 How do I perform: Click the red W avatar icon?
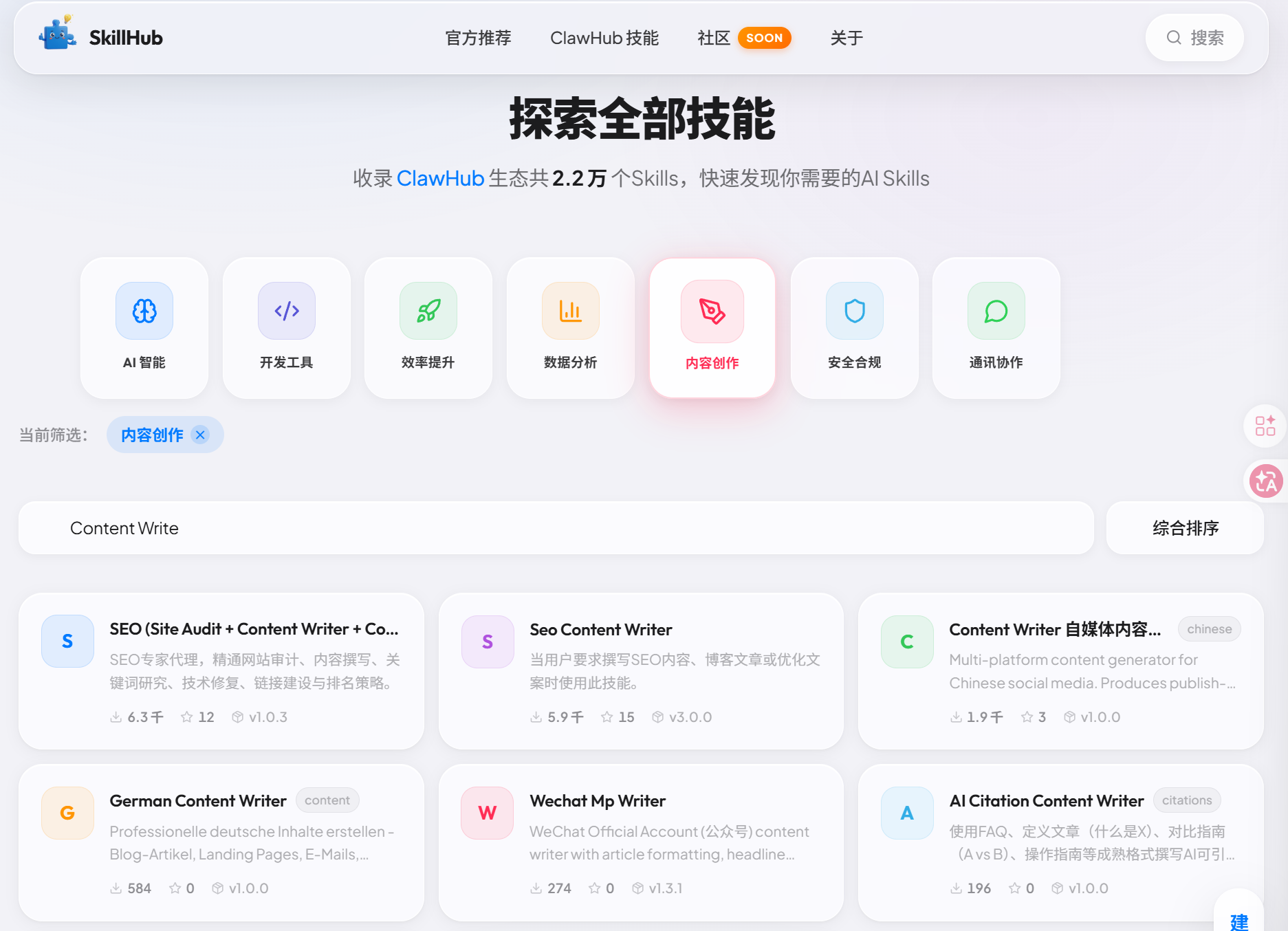pos(488,813)
